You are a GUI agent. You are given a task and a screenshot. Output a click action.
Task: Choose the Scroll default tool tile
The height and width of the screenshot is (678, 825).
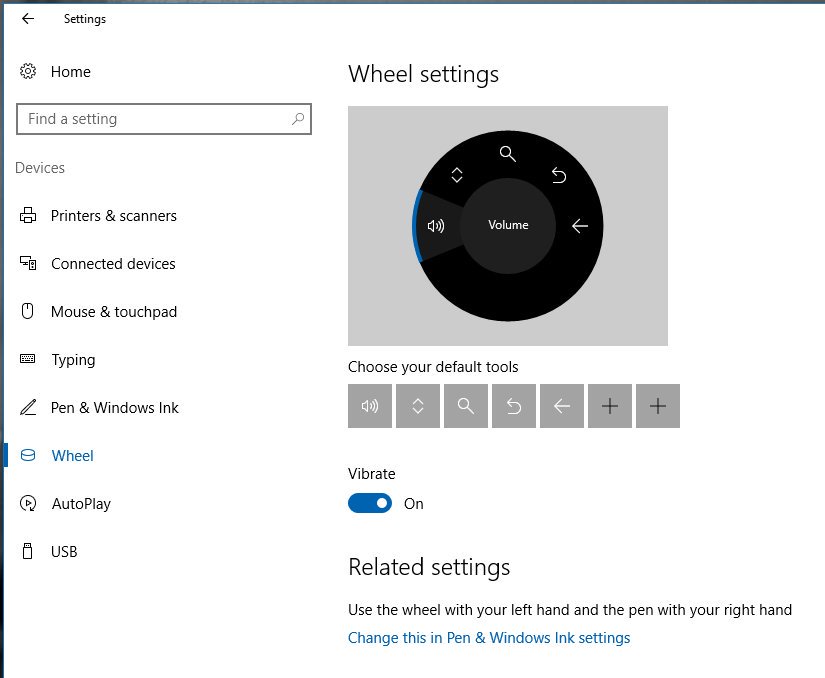(x=418, y=406)
